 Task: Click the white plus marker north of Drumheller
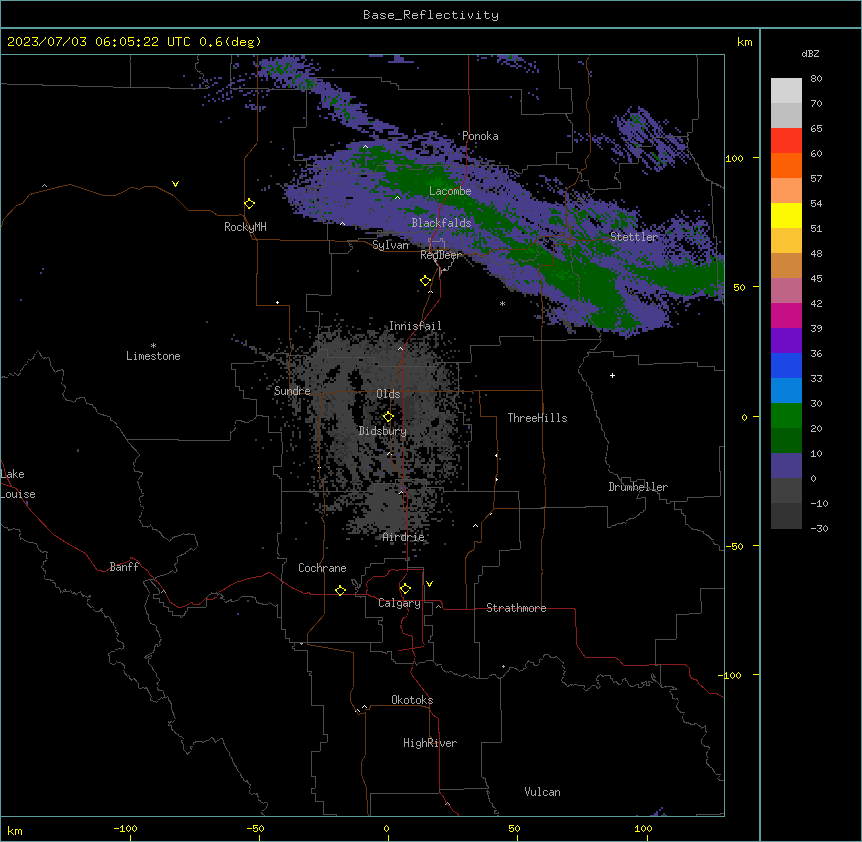click(612, 375)
